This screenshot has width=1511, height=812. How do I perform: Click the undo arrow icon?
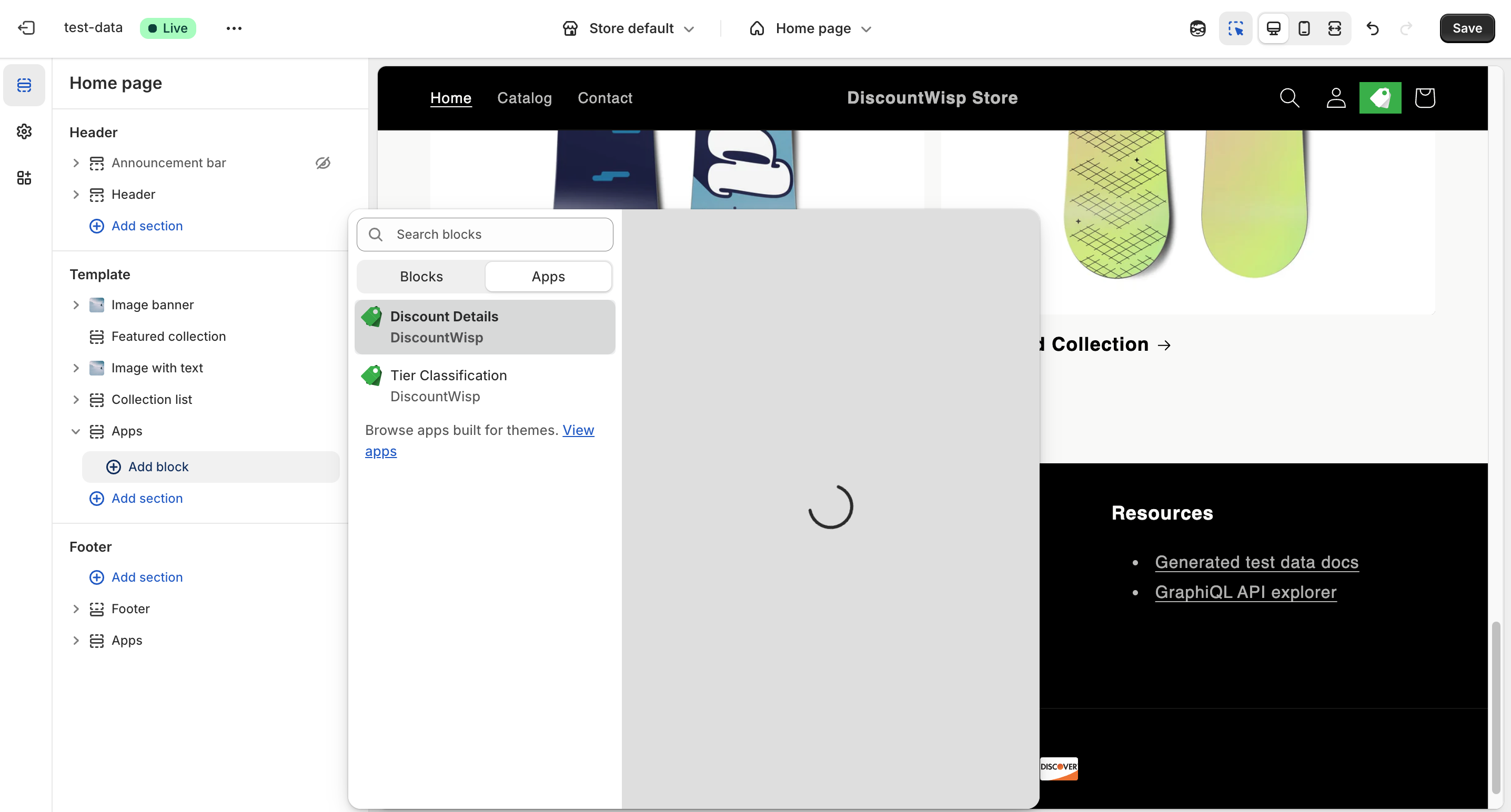coord(1372,28)
